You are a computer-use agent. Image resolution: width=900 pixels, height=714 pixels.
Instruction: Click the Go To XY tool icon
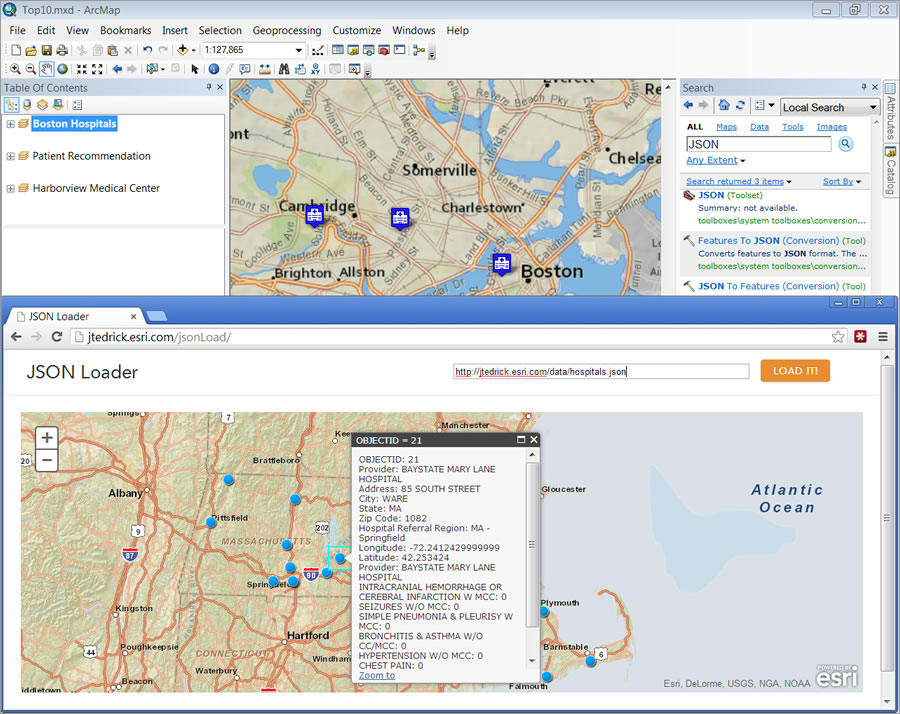tap(315, 69)
